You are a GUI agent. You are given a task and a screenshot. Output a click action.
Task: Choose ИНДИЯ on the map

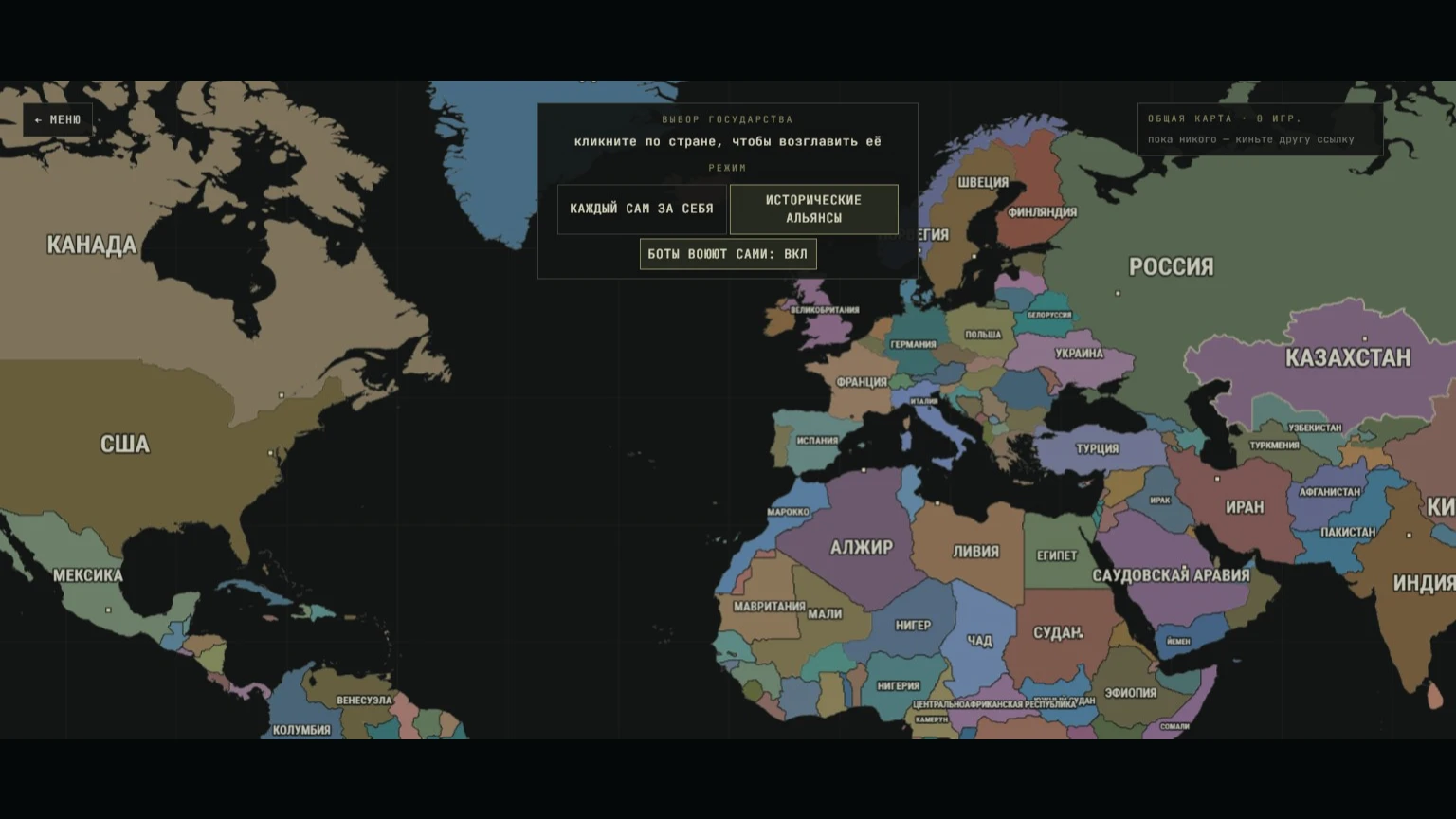pos(1424,584)
